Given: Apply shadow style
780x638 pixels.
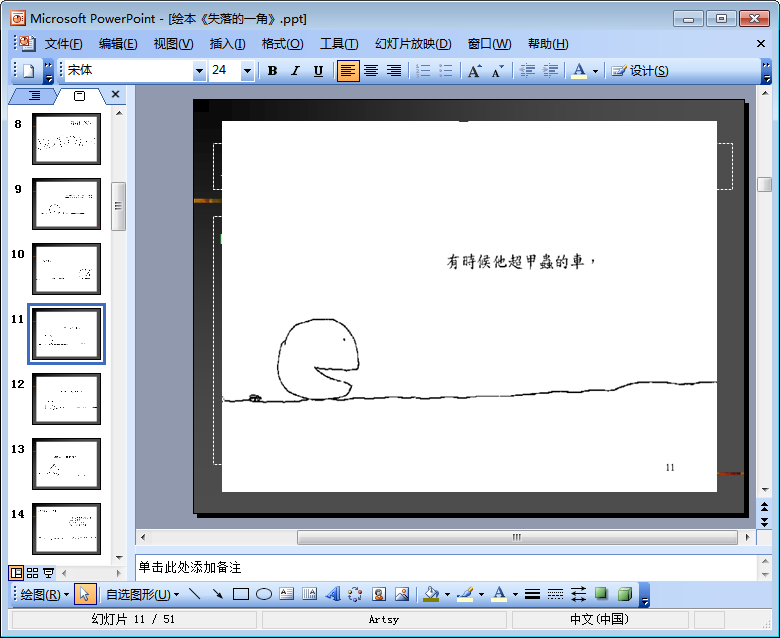Looking at the screenshot, I should coord(601,594).
